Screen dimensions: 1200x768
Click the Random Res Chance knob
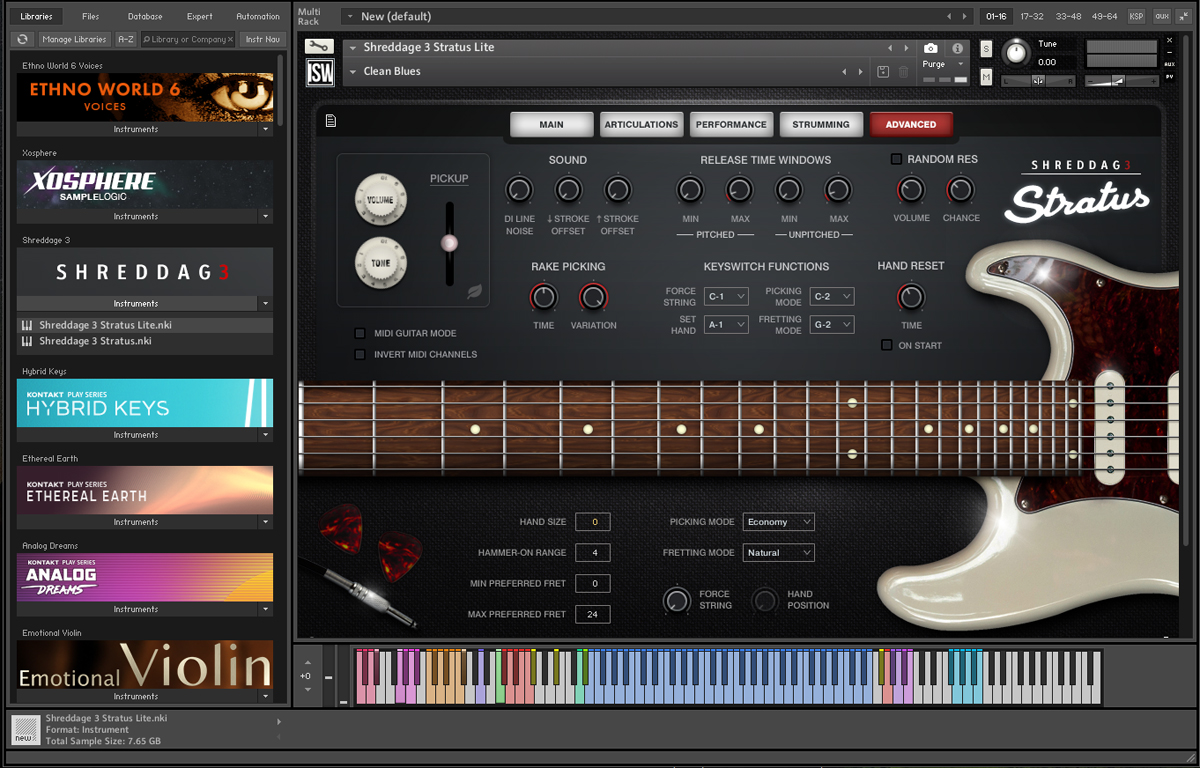pyautogui.click(x=960, y=190)
